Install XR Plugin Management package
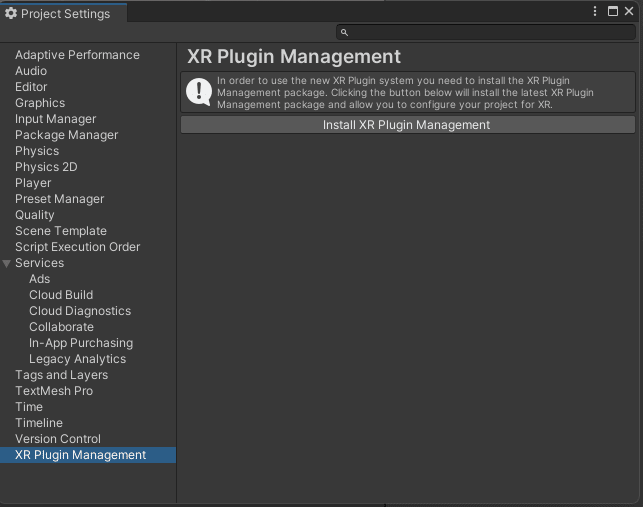The image size is (643, 507). [408, 125]
